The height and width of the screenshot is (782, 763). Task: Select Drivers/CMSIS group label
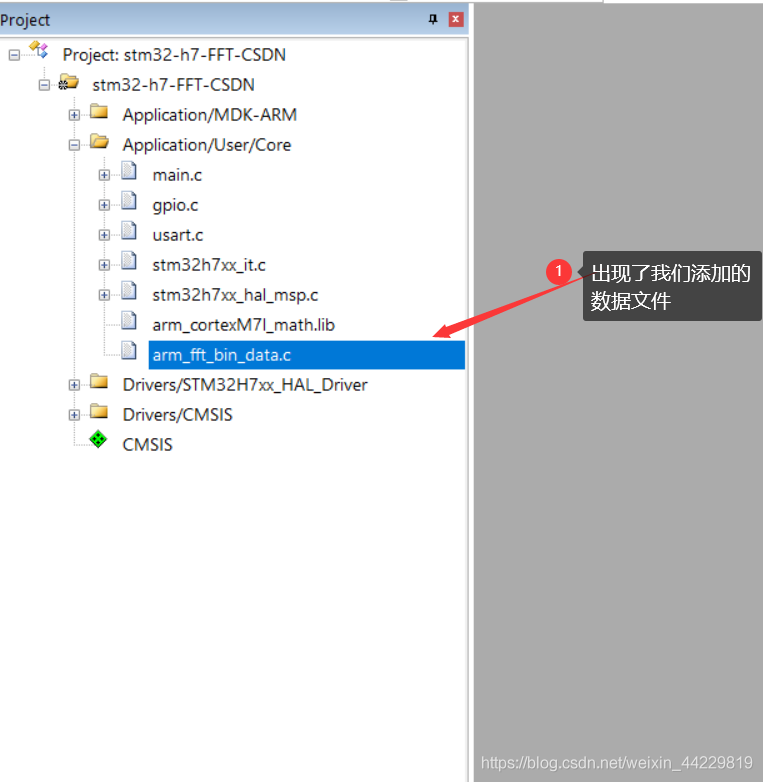pyautogui.click(x=178, y=415)
